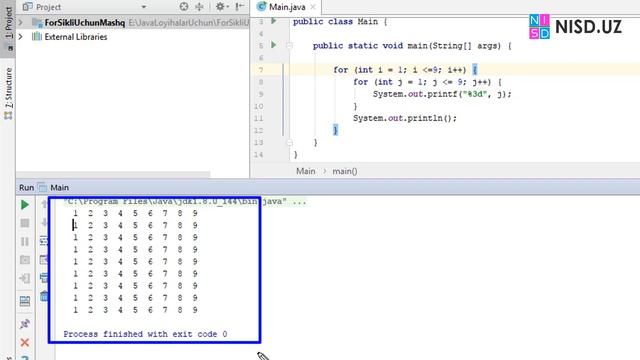Open Project panel settings gear
The image size is (640, 360).
(x=221, y=7)
